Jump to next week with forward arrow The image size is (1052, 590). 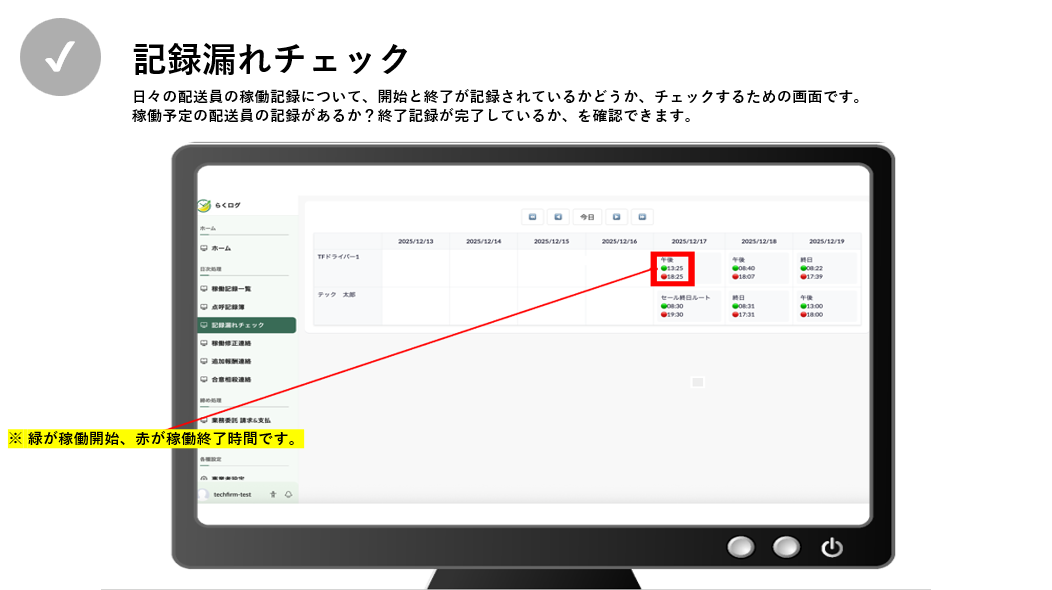[x=617, y=216]
